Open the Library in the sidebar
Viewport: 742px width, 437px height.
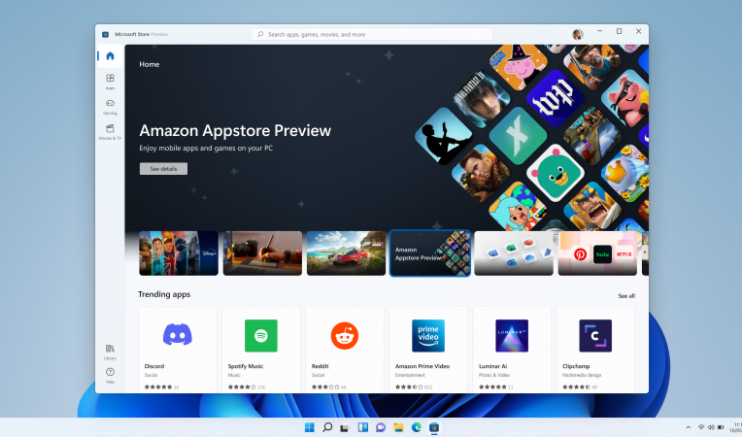[110, 352]
